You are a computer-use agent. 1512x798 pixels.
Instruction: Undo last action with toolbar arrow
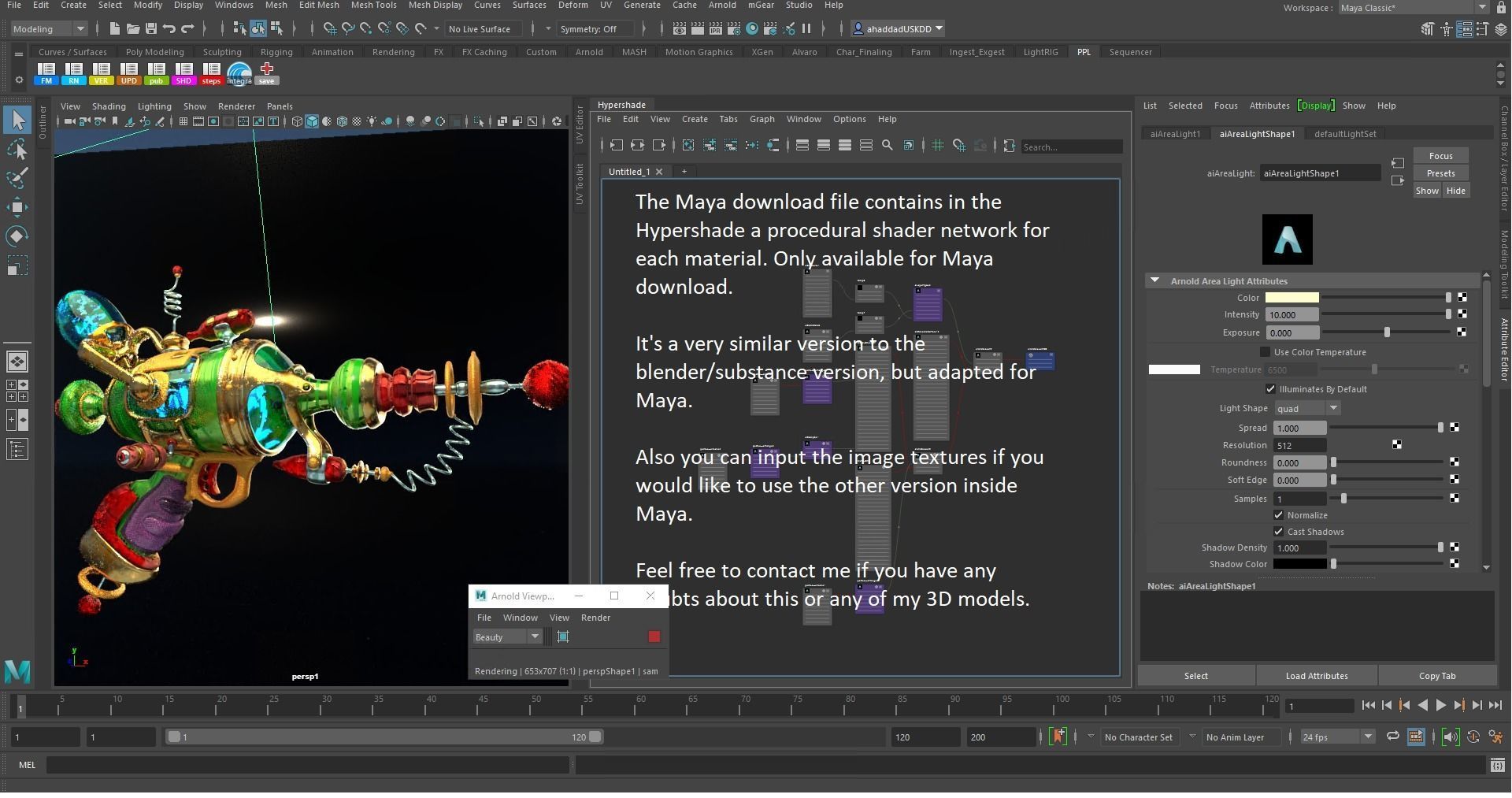coord(169,29)
